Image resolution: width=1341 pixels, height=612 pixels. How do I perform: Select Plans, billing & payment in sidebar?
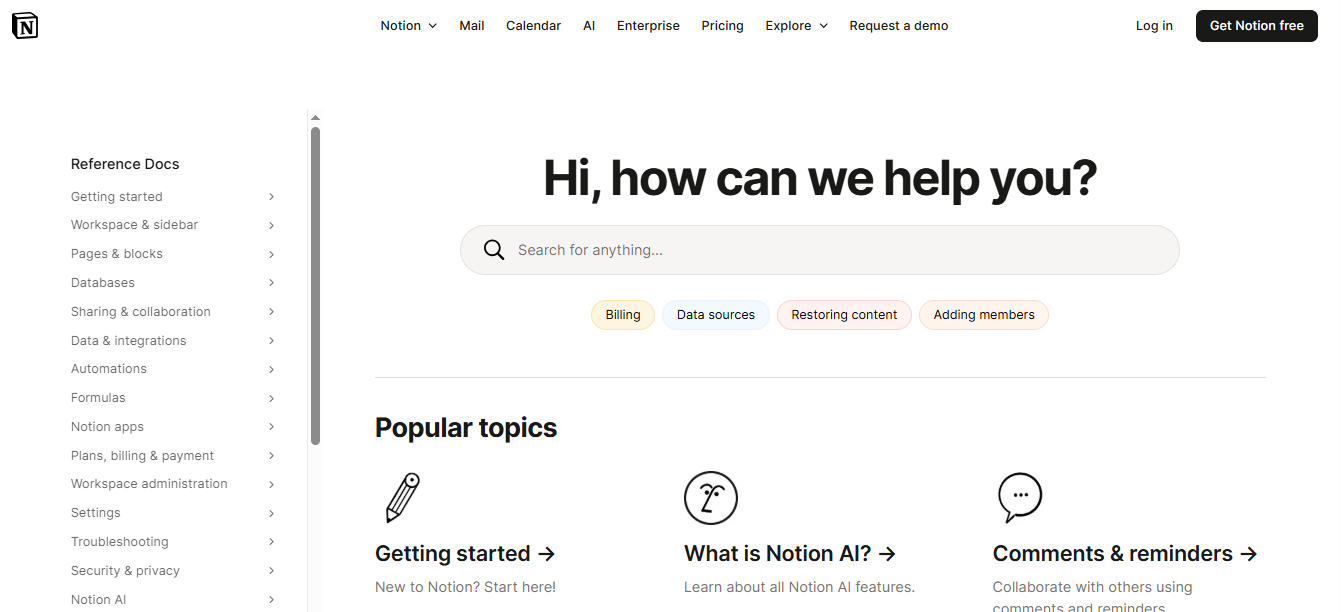143,456
